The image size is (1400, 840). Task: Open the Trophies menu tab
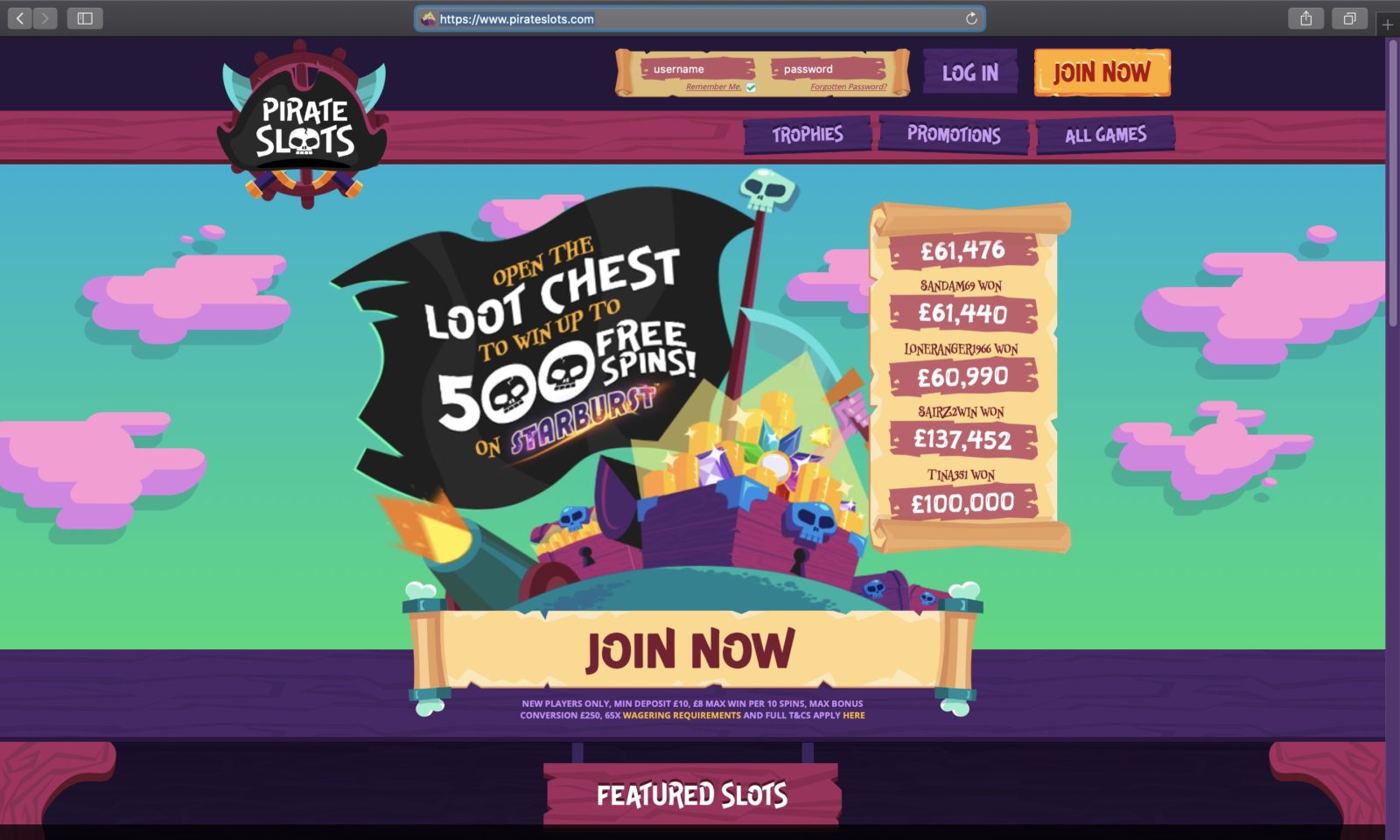point(807,135)
